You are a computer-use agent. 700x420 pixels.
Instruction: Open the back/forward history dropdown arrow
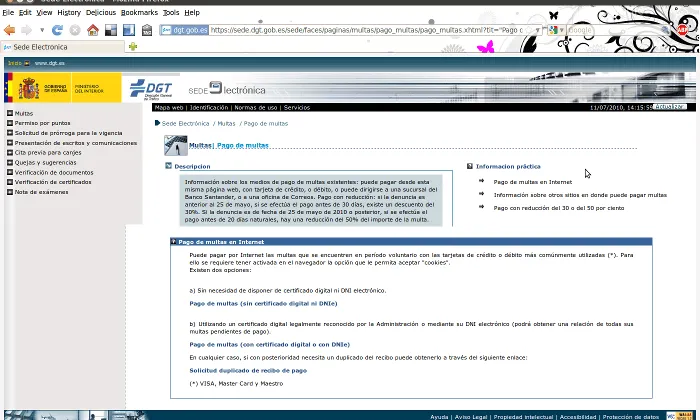(x=41, y=30)
